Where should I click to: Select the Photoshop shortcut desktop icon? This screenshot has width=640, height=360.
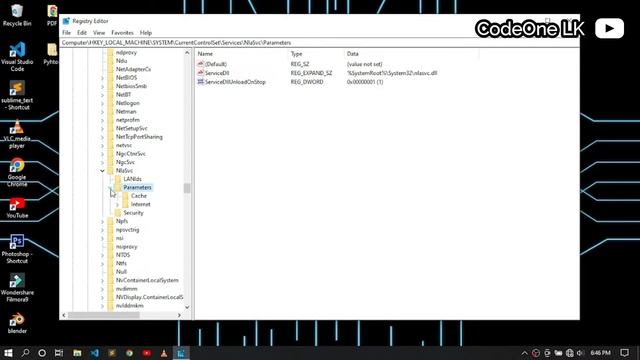(x=17, y=249)
